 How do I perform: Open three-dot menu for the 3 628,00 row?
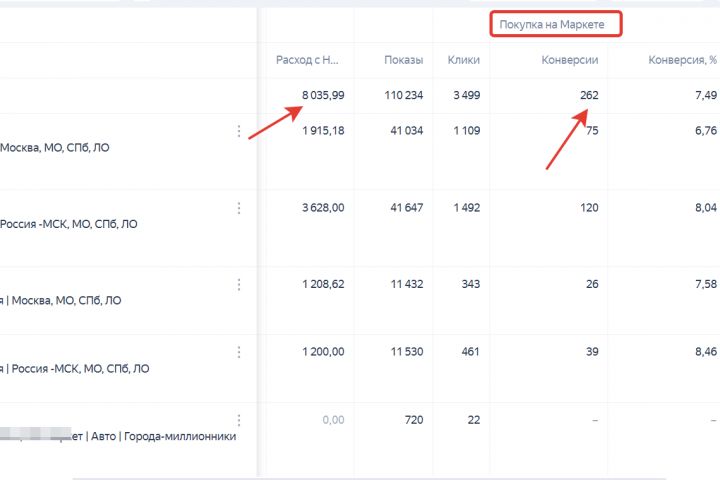[239, 208]
